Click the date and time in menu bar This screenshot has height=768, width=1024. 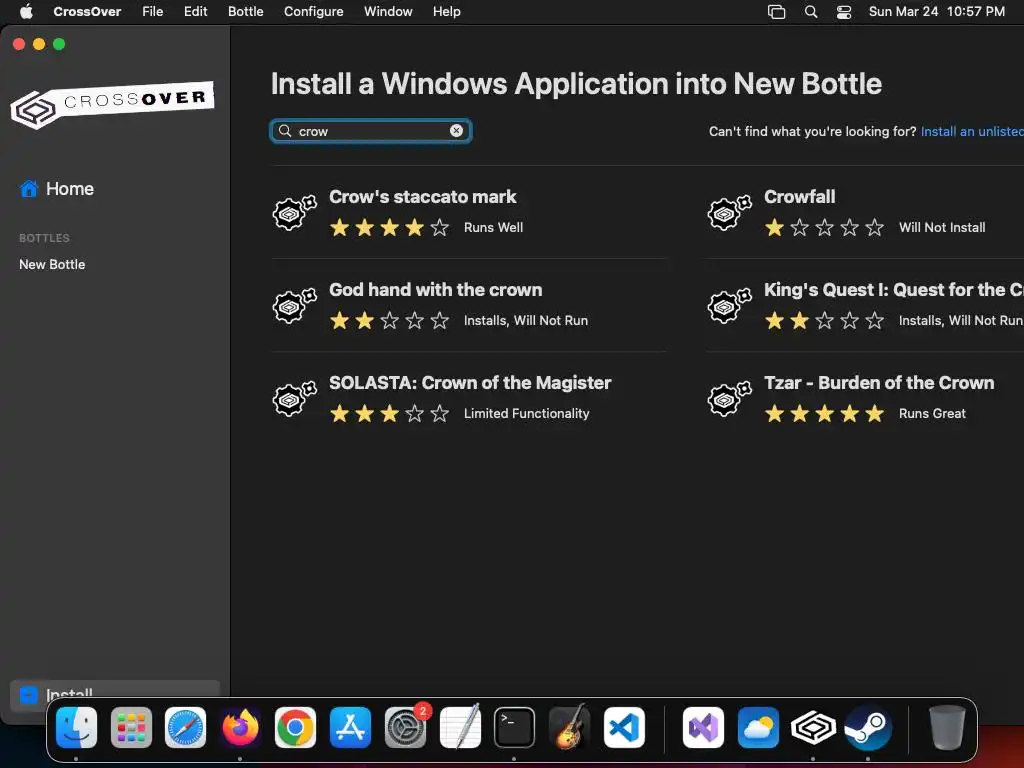pos(936,11)
